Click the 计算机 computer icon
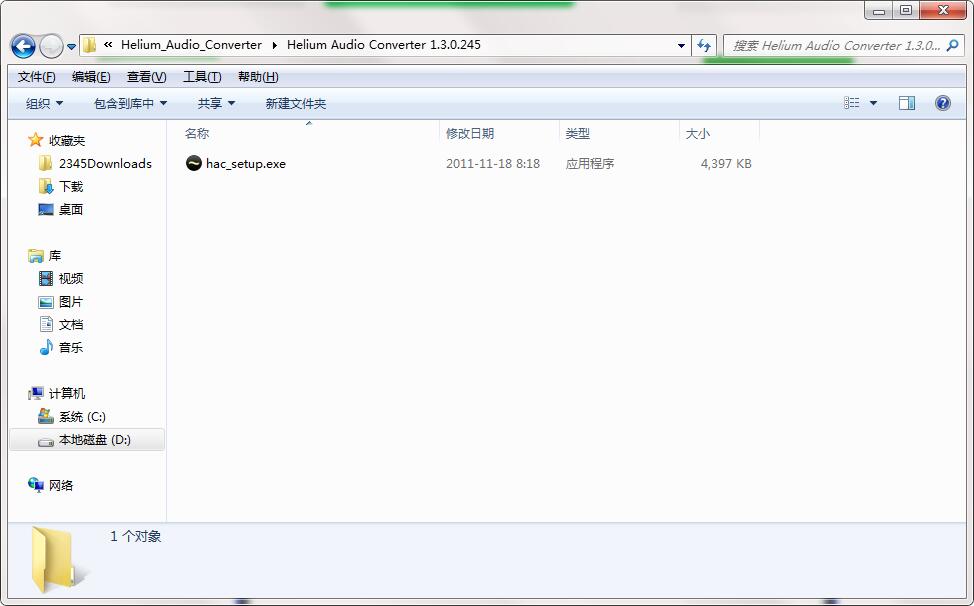This screenshot has width=974, height=606. point(36,394)
